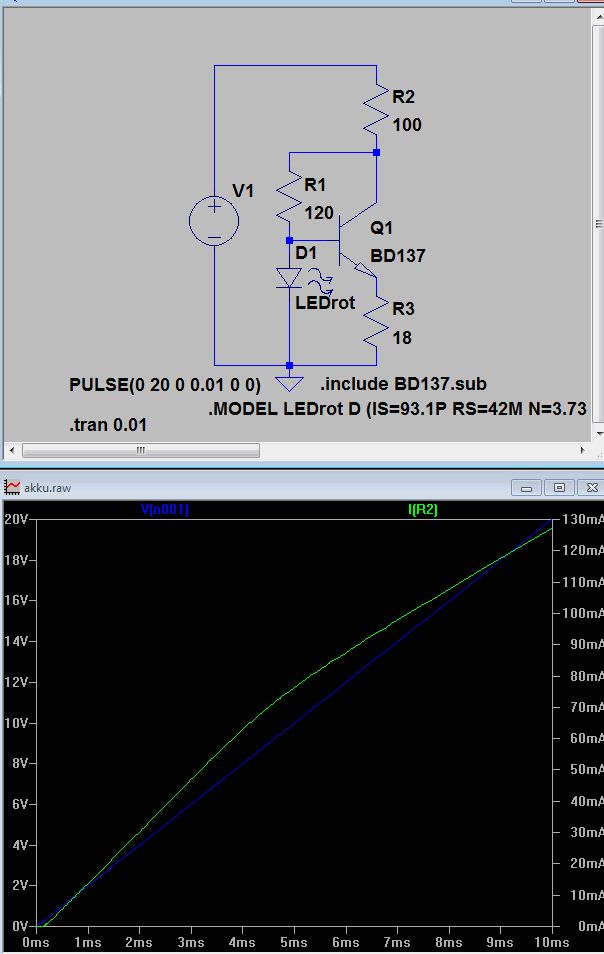Click the R2 value 100
Viewport: 604px width, 954px height.
407,125
